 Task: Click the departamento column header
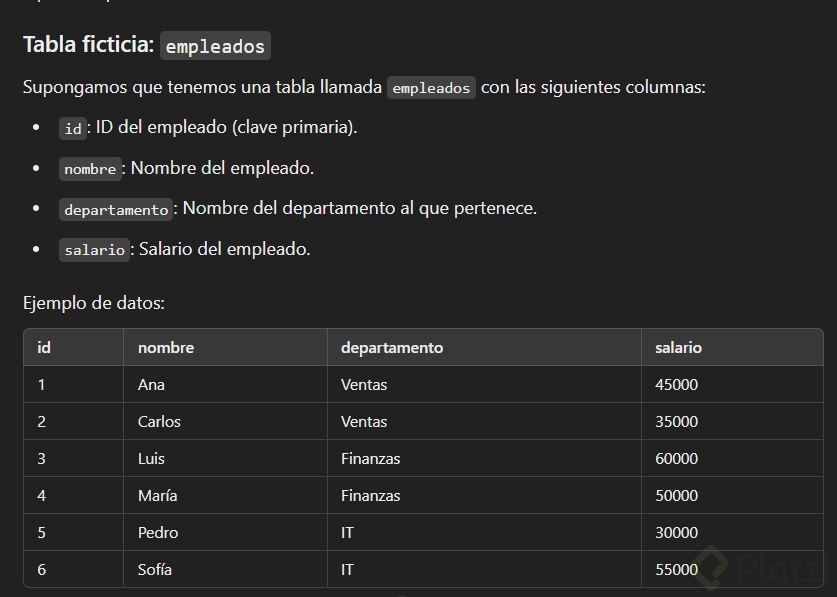[x=392, y=348]
